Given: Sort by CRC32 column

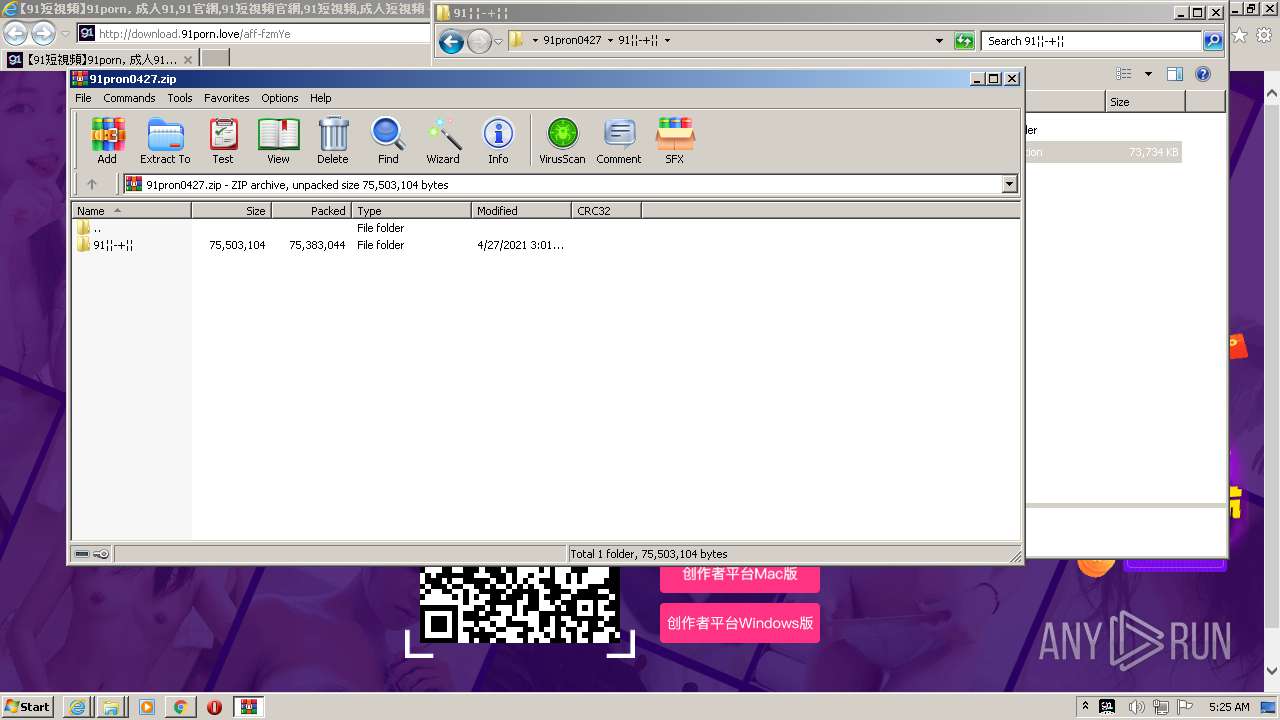Looking at the screenshot, I should [606, 211].
